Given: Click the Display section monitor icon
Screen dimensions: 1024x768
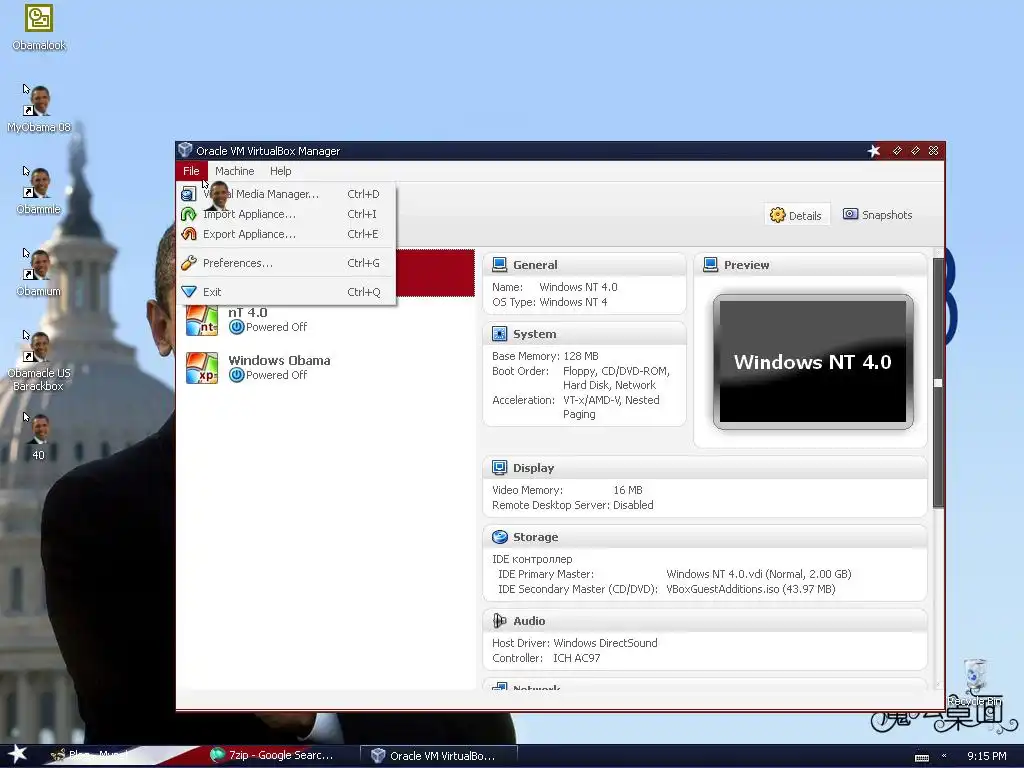Looking at the screenshot, I should 500,468.
